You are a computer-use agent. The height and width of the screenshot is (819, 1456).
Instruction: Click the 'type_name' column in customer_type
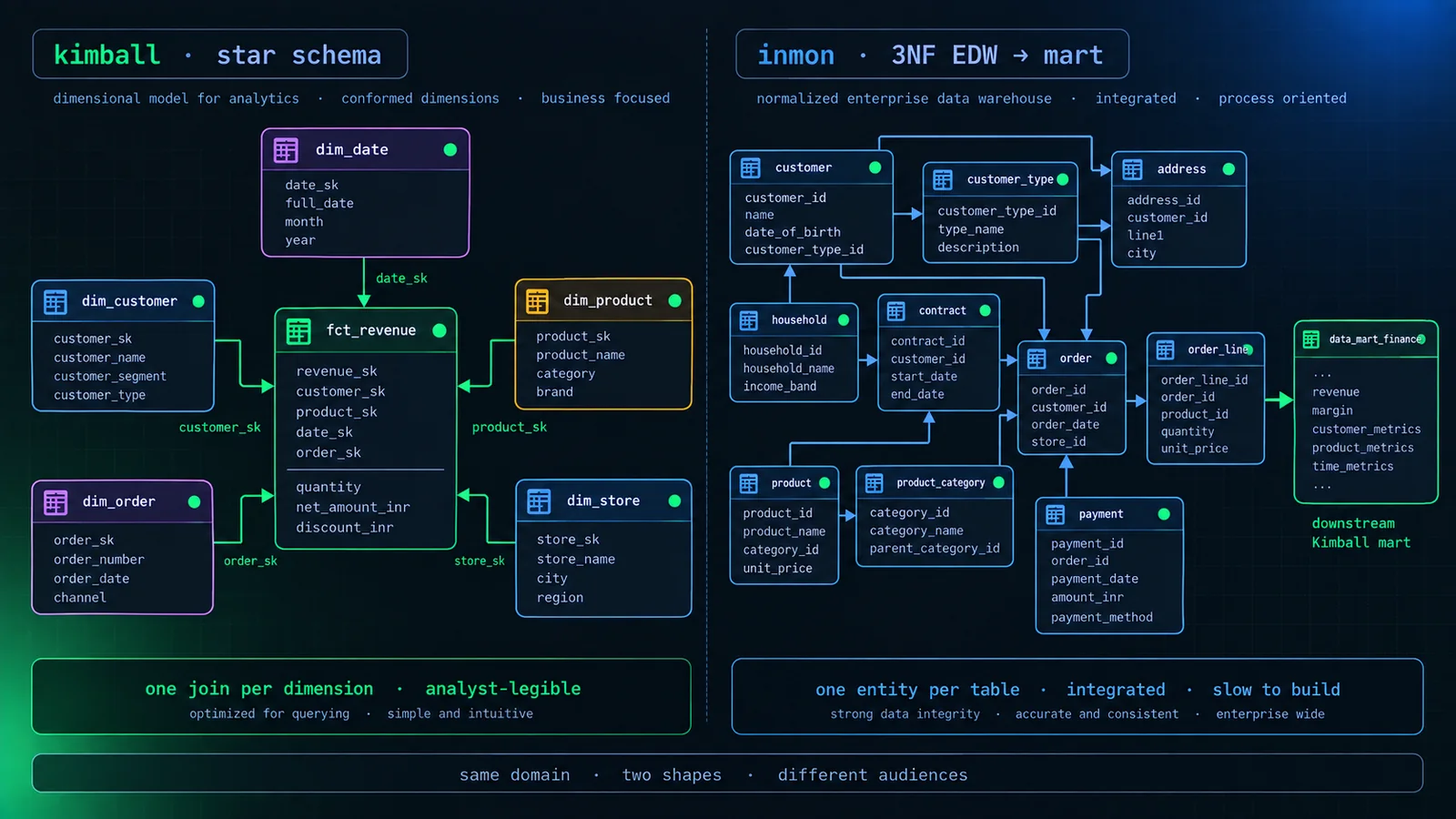tap(971, 229)
